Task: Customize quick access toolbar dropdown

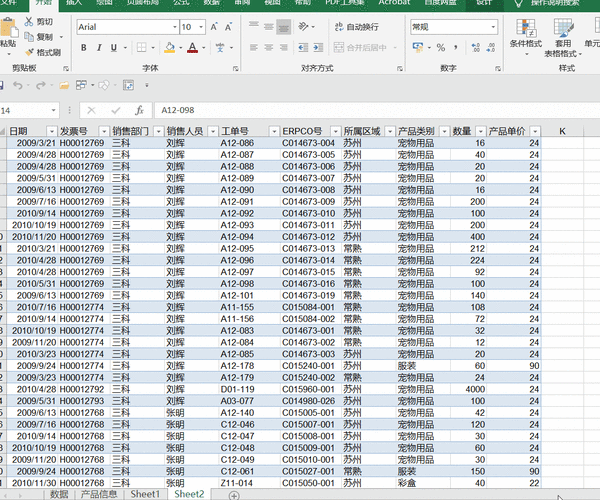Action: [x=147, y=85]
